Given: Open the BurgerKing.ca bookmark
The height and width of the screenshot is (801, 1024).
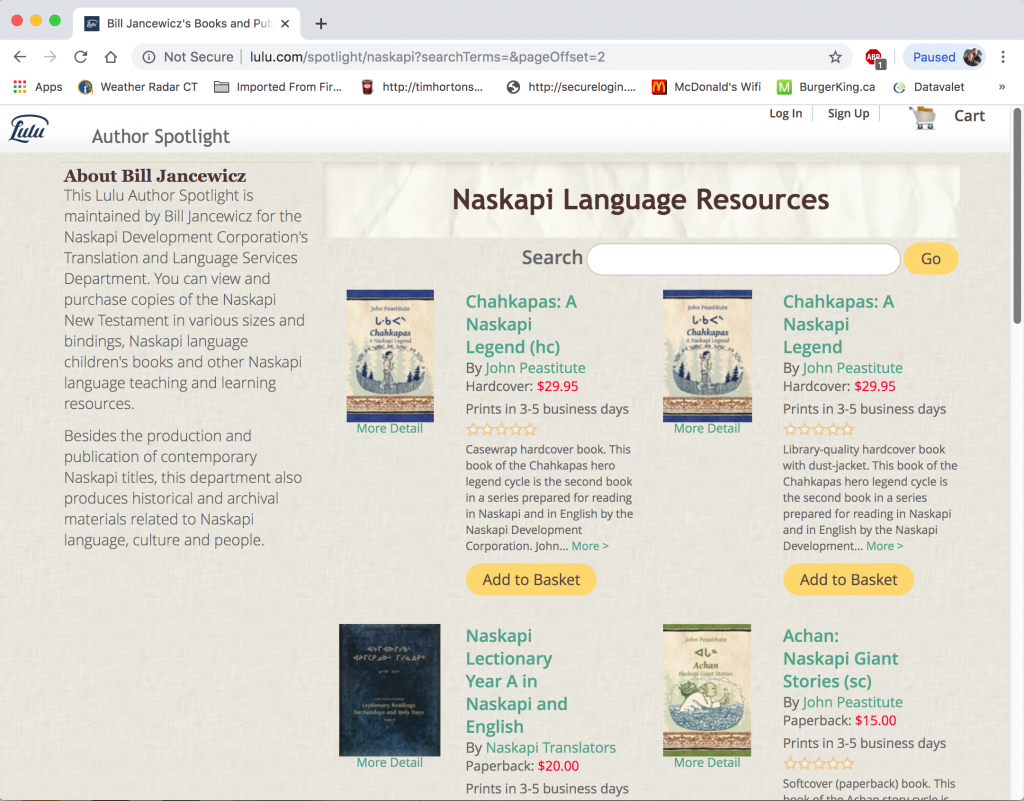Looking at the screenshot, I should (826, 87).
